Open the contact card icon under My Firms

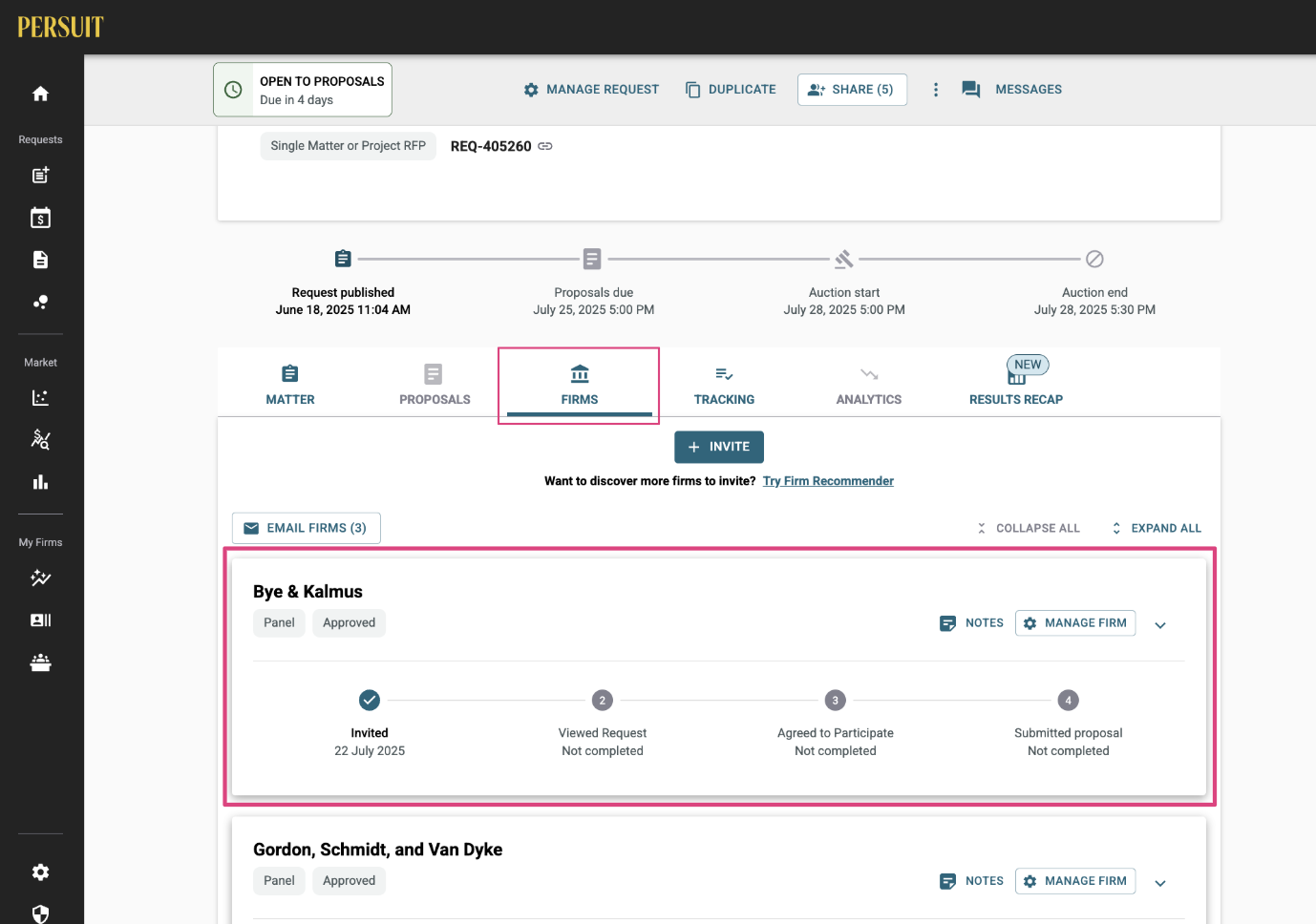[x=40, y=620]
